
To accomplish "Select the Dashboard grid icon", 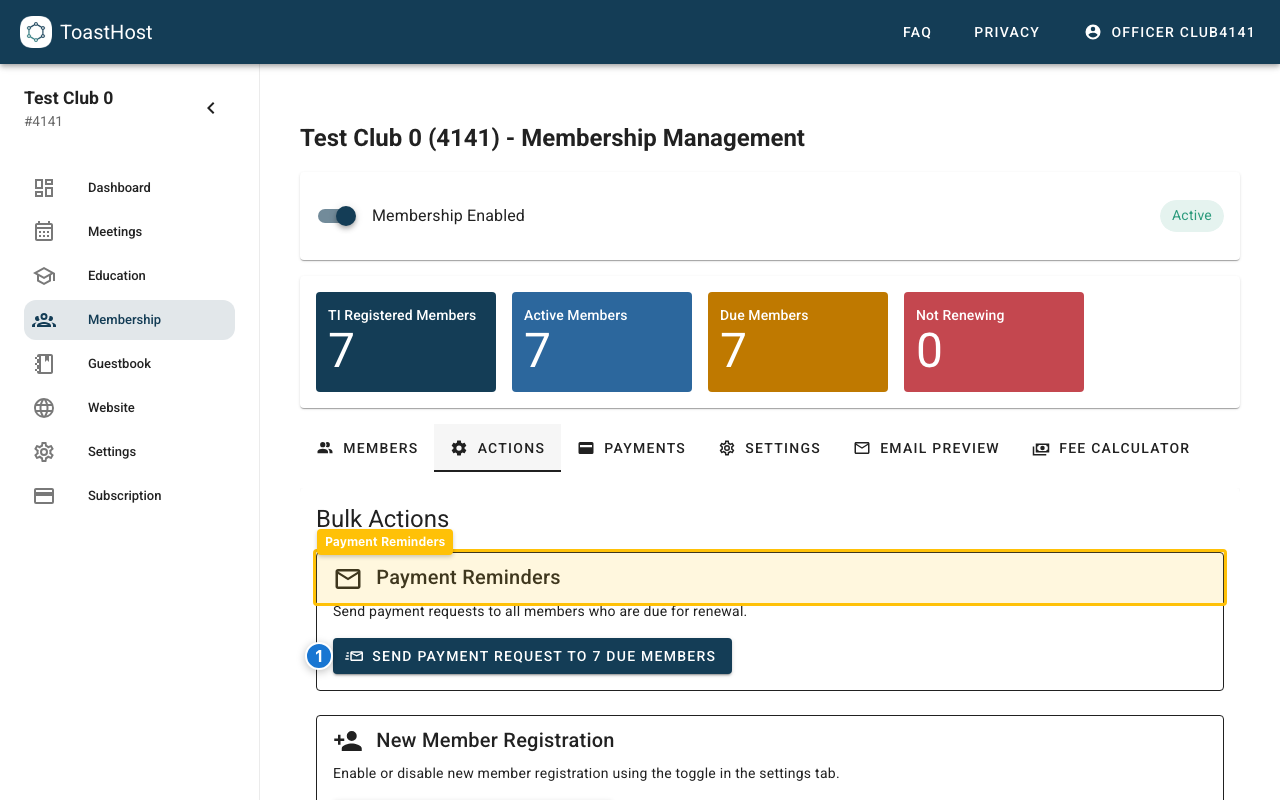I will pyautogui.click(x=44, y=187).
